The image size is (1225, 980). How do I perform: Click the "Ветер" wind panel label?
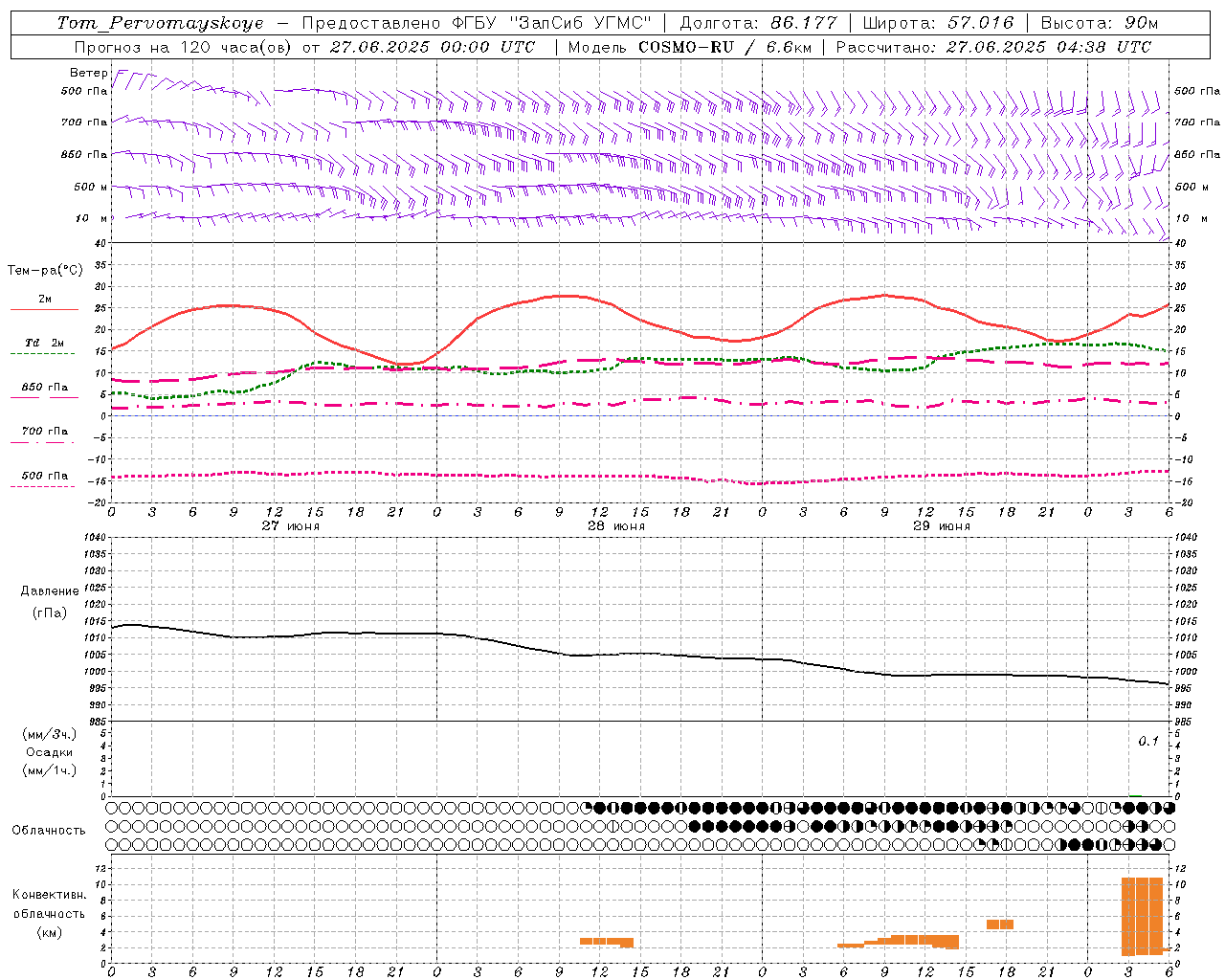tap(88, 73)
